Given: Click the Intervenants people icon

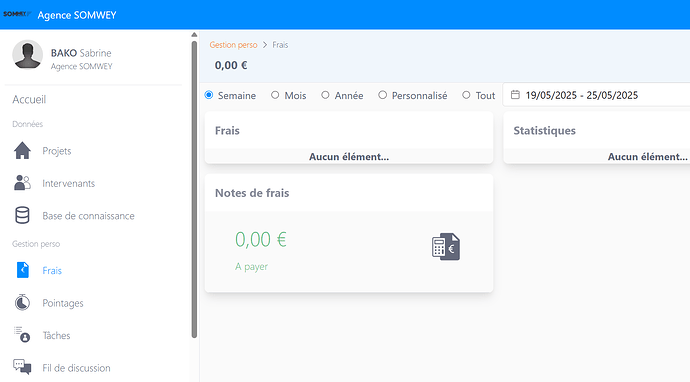Looking at the screenshot, I should tap(22, 183).
